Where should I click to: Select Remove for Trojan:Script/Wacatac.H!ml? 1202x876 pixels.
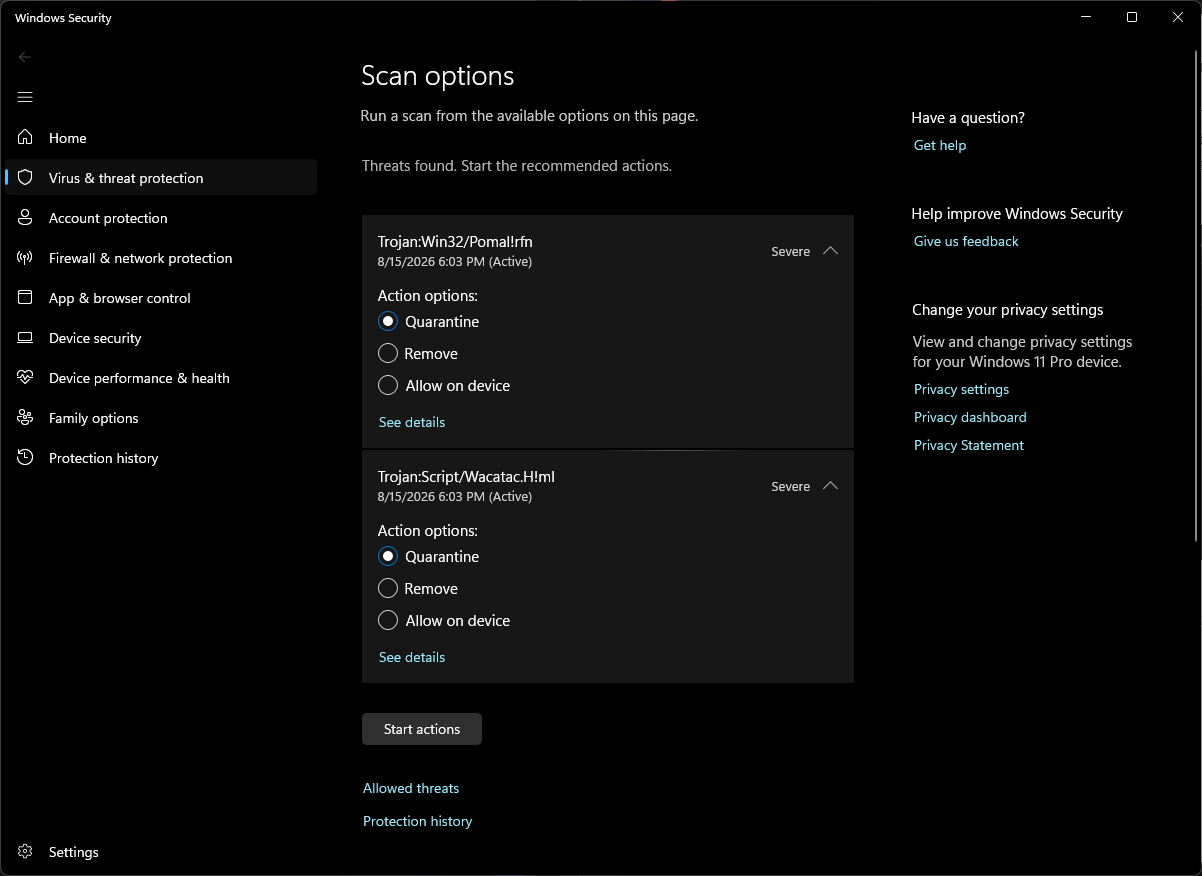pyautogui.click(x=388, y=589)
